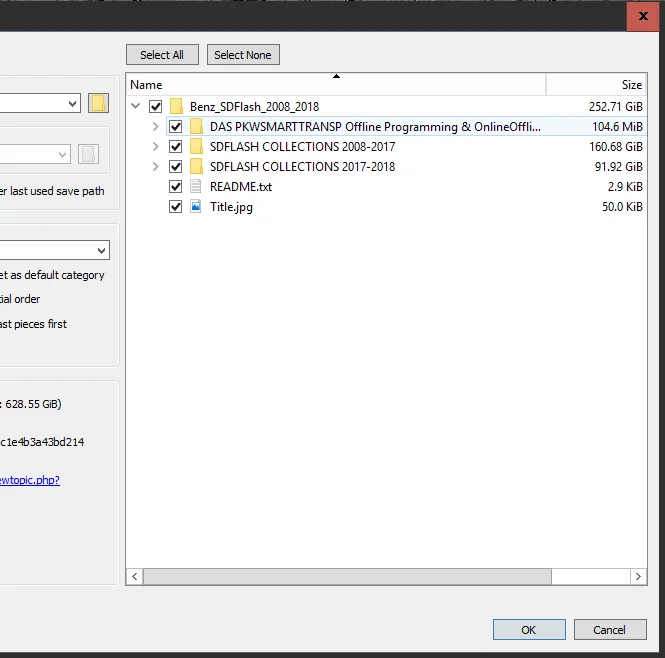The height and width of the screenshot is (658, 665).
Task: Click the SDFLASH COLLECTIONS 2008-2017 folder icon
Action: click(196, 146)
